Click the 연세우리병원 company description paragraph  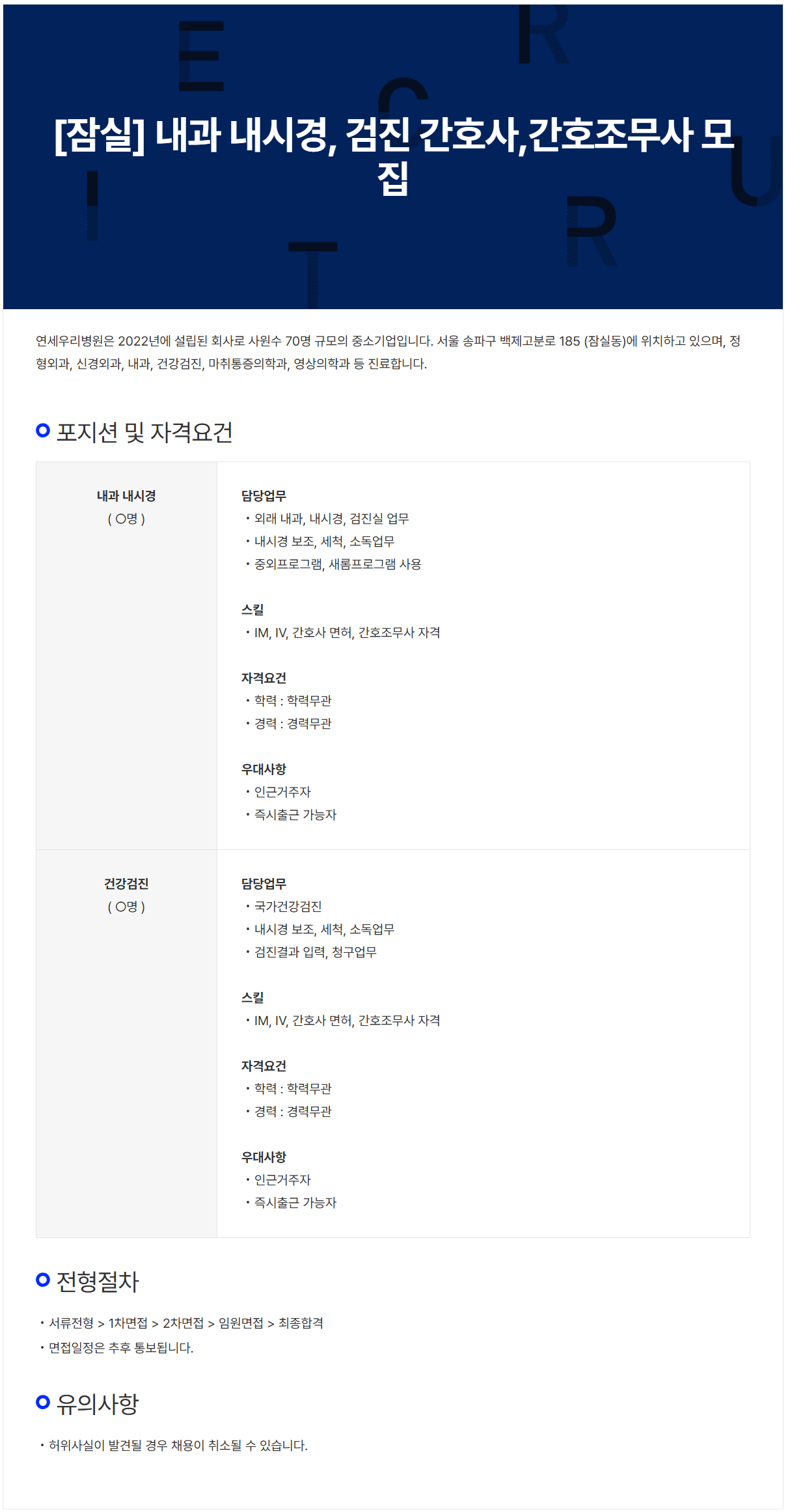388,352
